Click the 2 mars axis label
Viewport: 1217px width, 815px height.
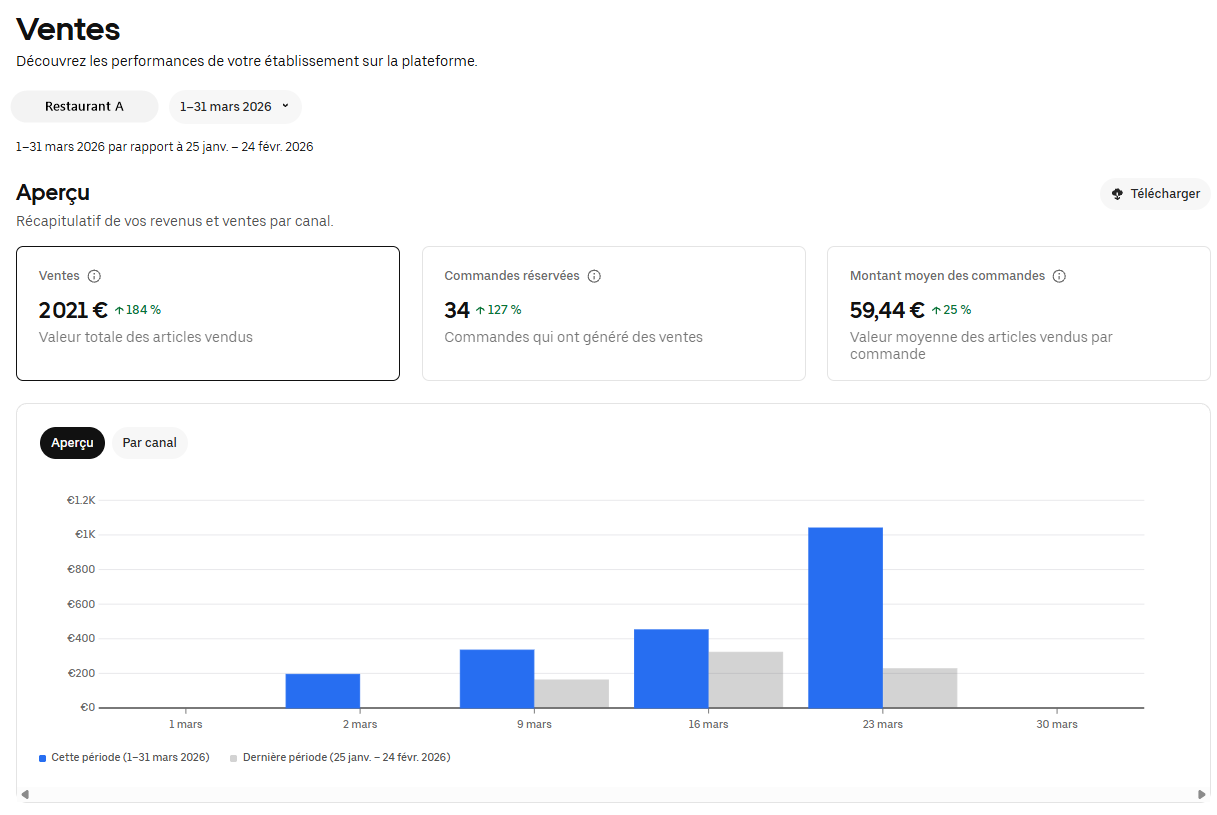(x=360, y=724)
